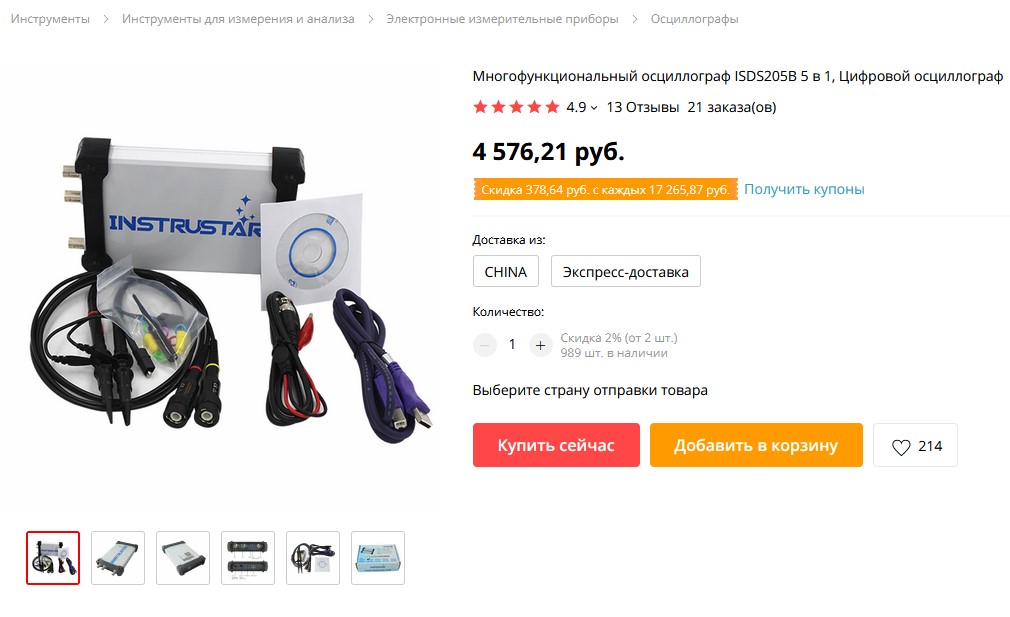The height and width of the screenshot is (617, 1010).
Task: Select the fourth thumbnail showing front and rear panels
Action: tap(248, 558)
